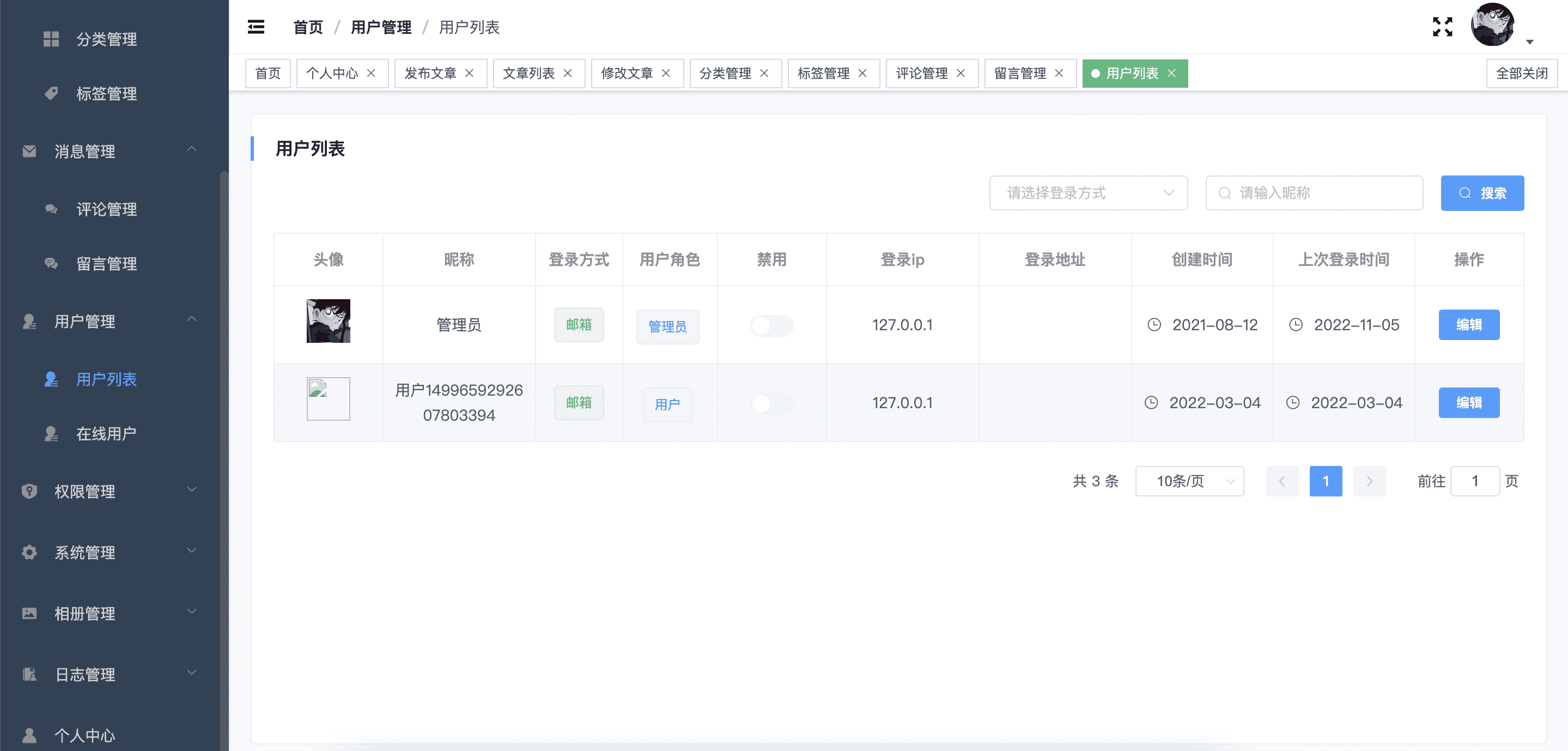
Task: Close the 发布文章 tab
Action: [x=469, y=73]
